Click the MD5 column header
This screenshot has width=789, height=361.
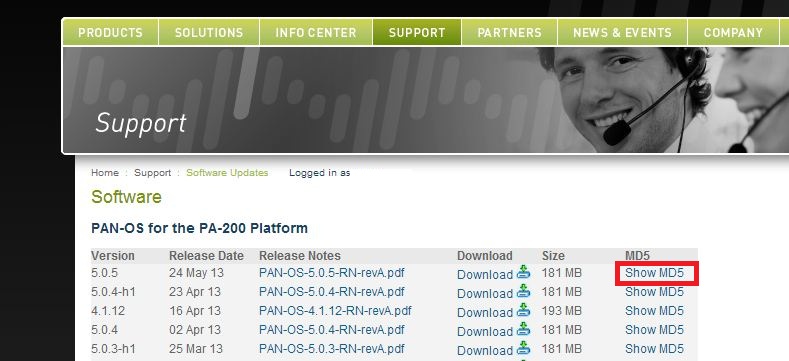point(637,256)
